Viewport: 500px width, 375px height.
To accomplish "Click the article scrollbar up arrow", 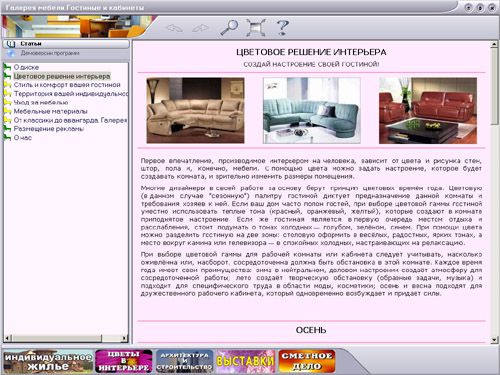I will pyautogui.click(x=494, y=44).
